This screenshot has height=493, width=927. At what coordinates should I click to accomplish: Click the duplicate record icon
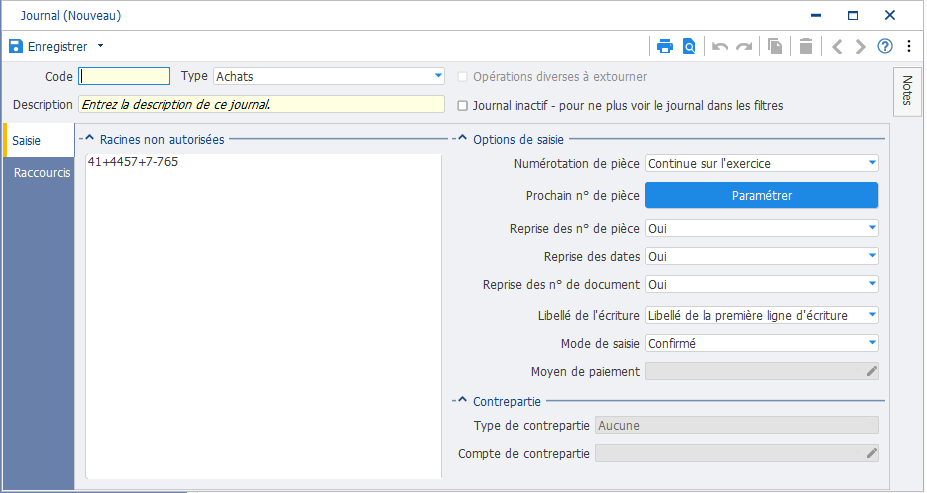pos(775,46)
